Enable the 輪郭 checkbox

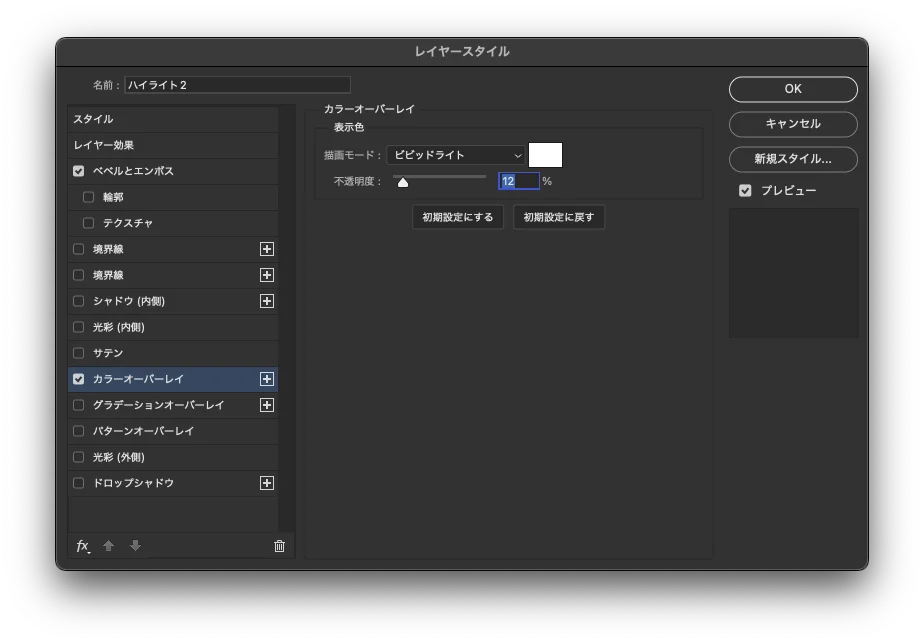[x=88, y=197]
